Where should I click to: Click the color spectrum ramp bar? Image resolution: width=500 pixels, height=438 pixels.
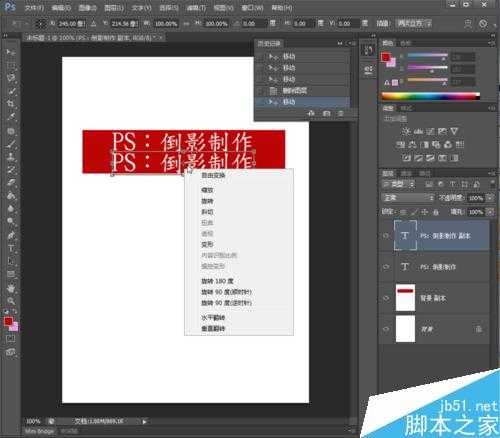tap(431, 96)
